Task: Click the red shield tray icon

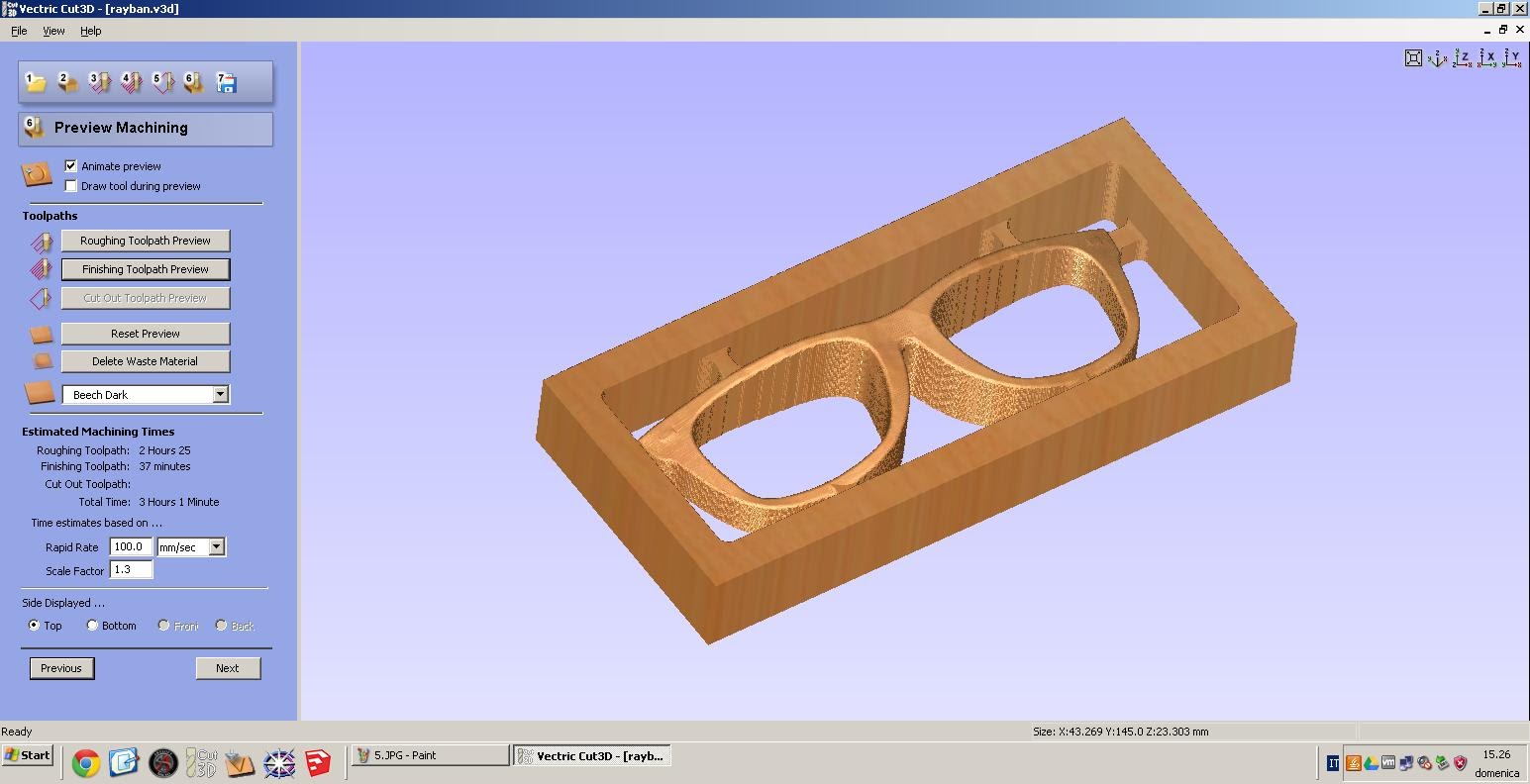Action: 1460,763
